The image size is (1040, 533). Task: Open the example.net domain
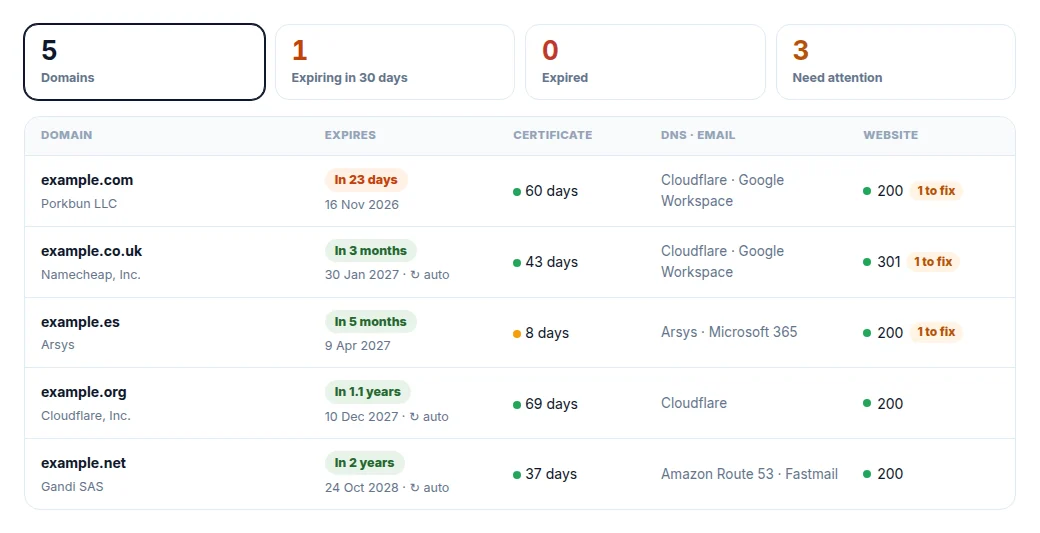[84, 463]
